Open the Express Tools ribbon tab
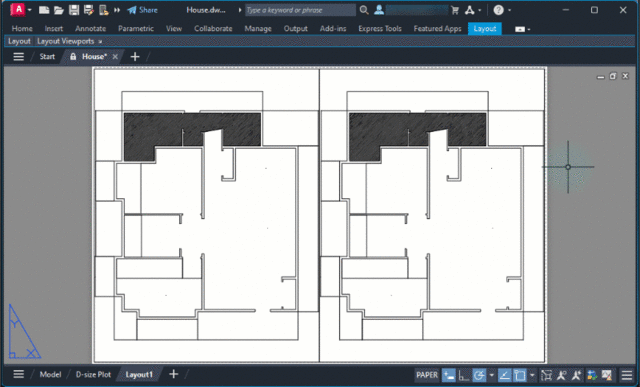640x387 pixels. pyautogui.click(x=380, y=29)
